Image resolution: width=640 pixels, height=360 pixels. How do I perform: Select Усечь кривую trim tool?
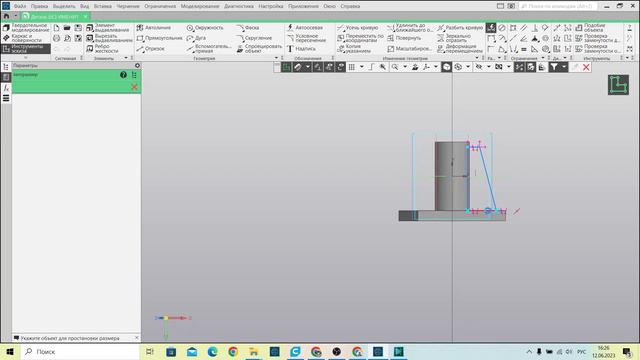[358, 28]
